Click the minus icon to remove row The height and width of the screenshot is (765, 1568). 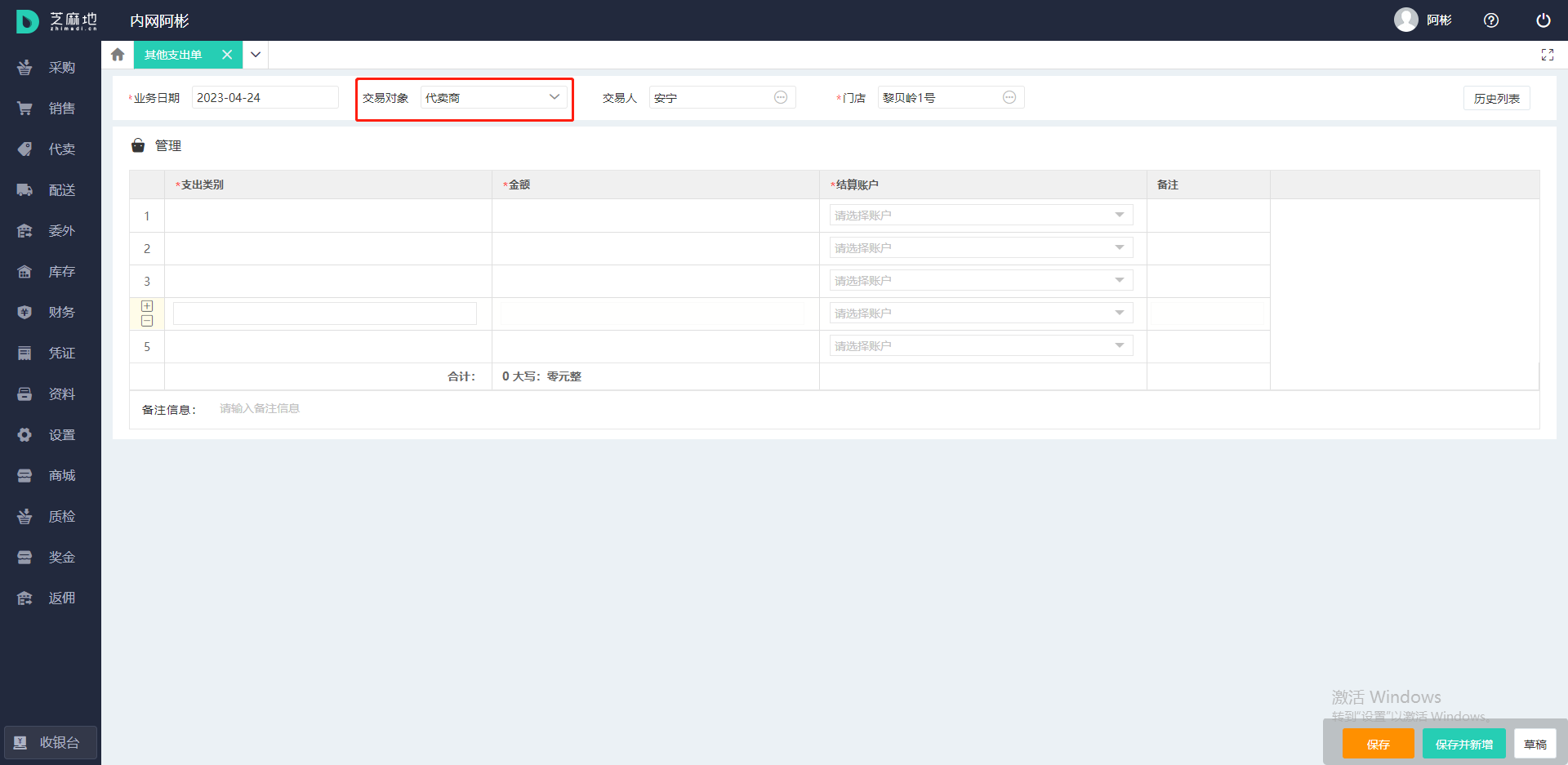[x=147, y=321]
